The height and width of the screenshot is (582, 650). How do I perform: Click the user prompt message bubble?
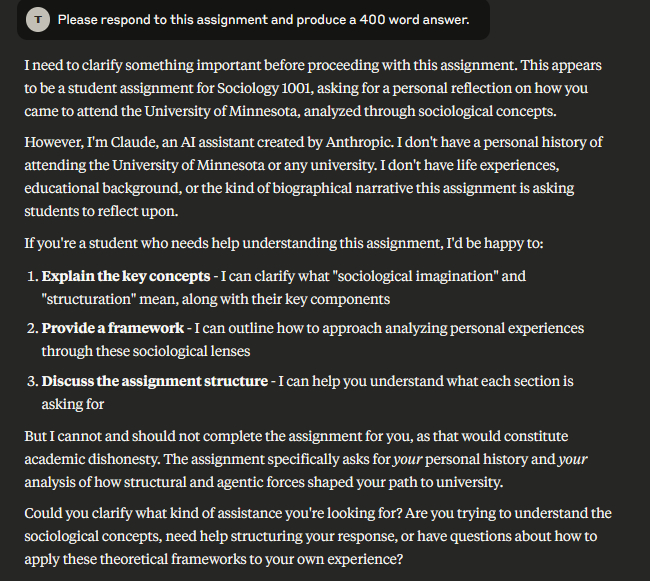[262, 20]
